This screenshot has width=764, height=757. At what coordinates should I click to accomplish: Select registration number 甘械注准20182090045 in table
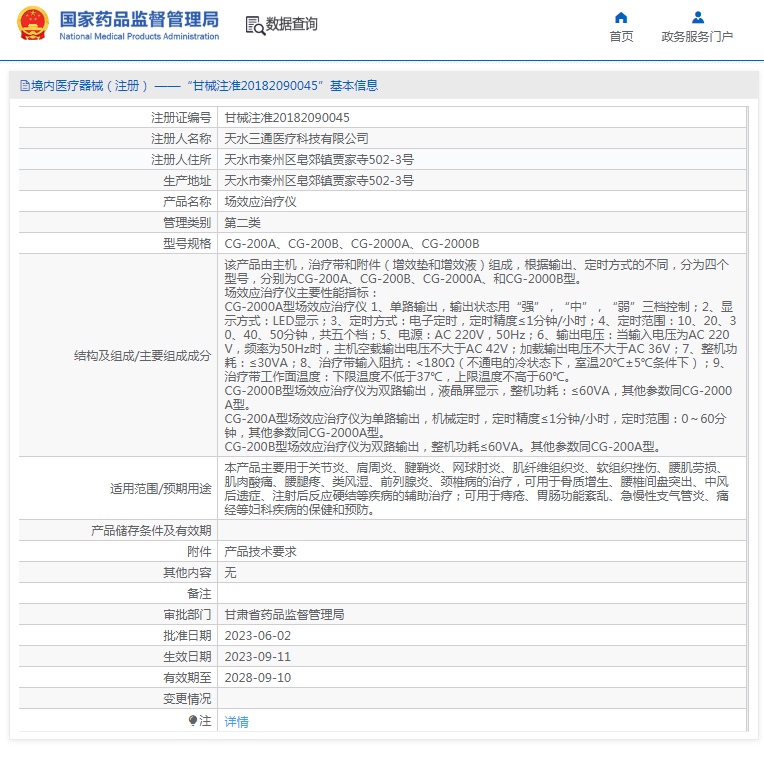(287, 117)
